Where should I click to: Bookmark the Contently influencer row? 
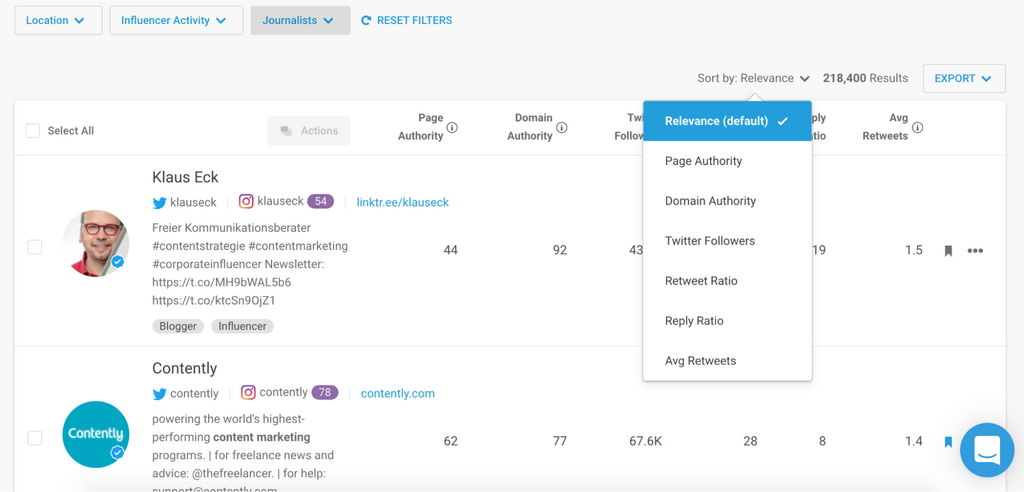(x=948, y=441)
